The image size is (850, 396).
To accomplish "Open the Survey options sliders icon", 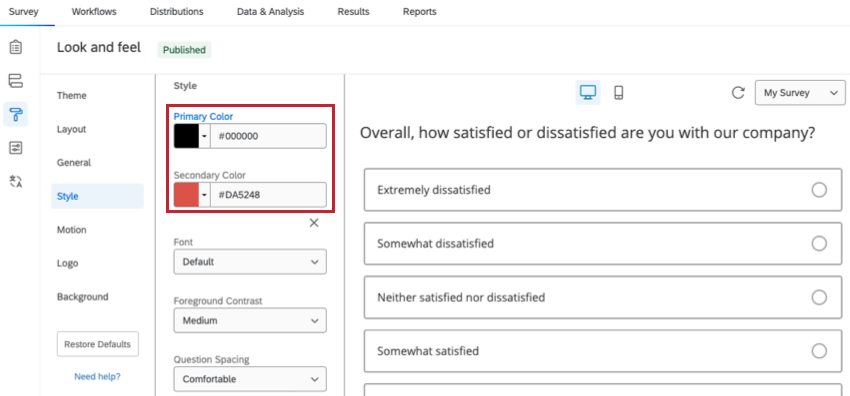I will [x=16, y=148].
